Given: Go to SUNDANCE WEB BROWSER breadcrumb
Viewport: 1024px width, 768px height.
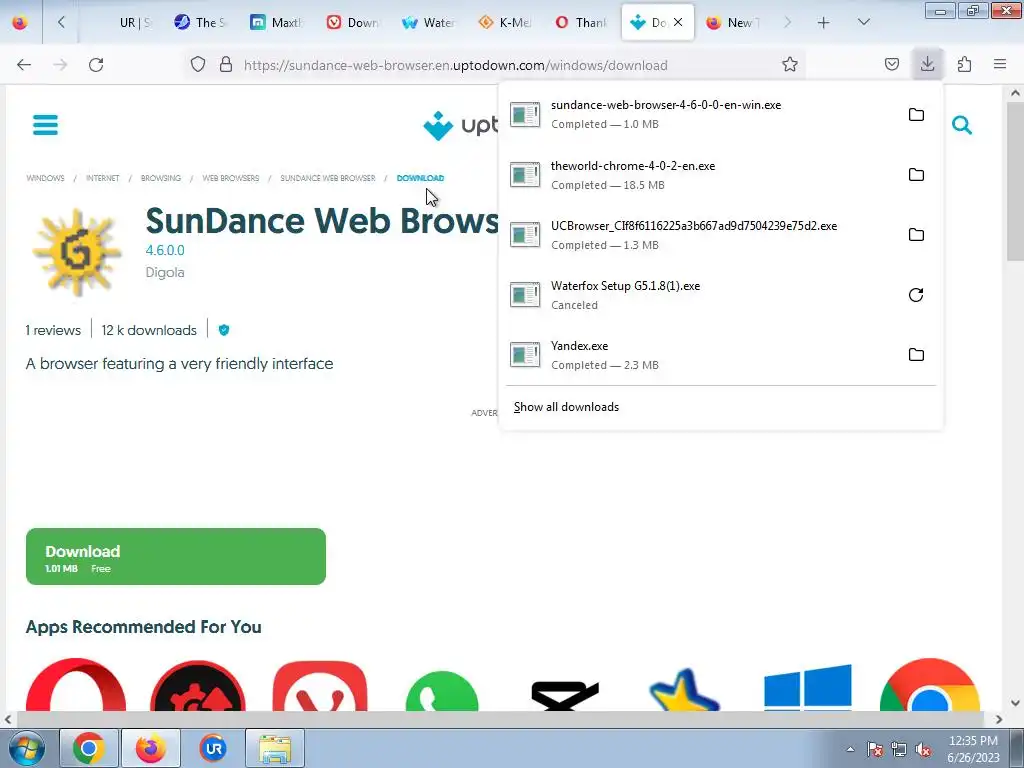Looking at the screenshot, I should [x=328, y=178].
